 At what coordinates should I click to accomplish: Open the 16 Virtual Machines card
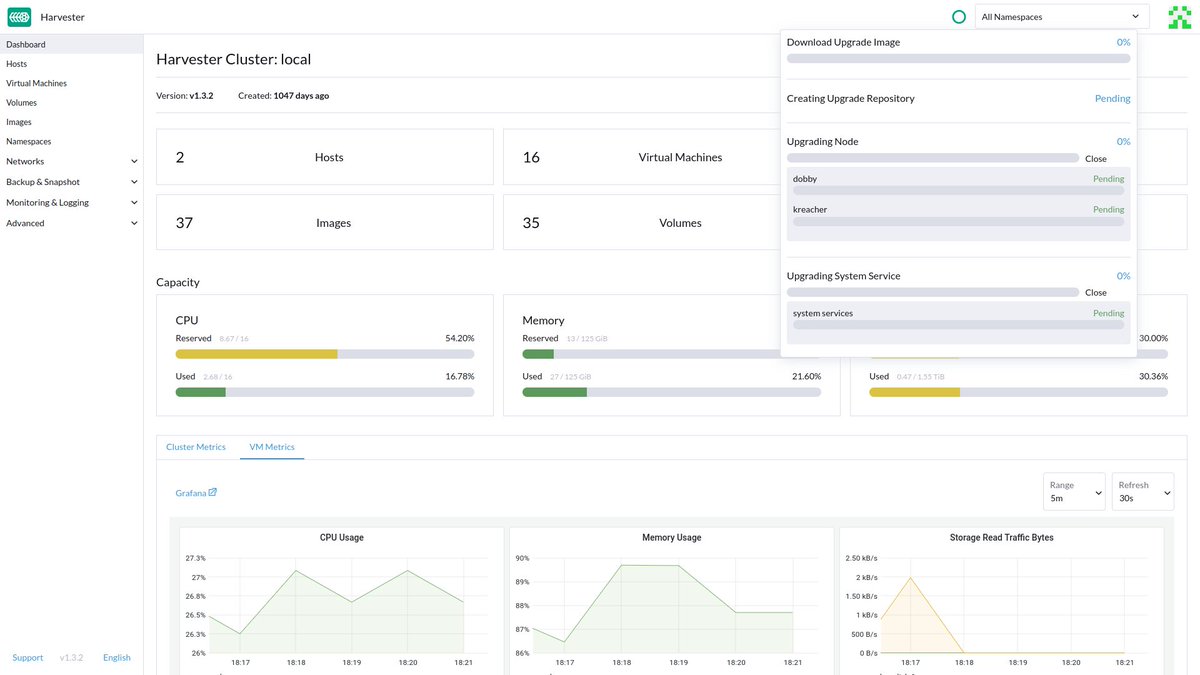tap(642, 157)
